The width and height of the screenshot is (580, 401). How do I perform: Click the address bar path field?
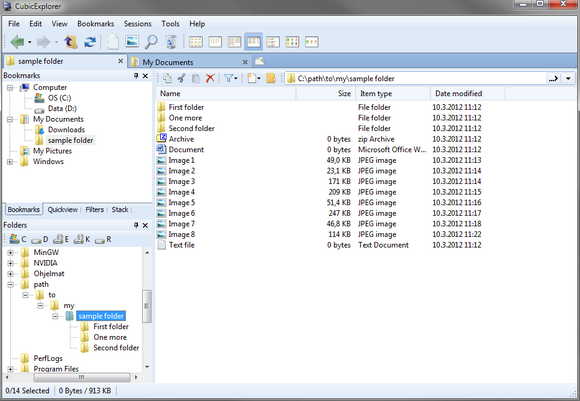(x=416, y=78)
